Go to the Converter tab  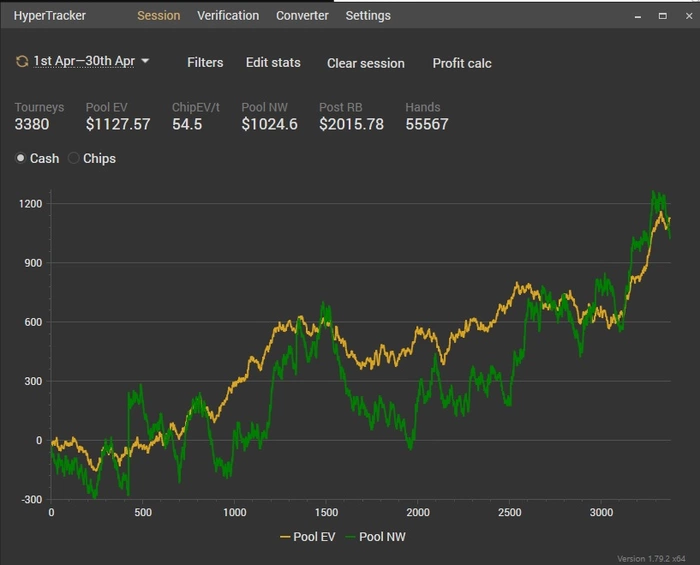click(x=302, y=16)
